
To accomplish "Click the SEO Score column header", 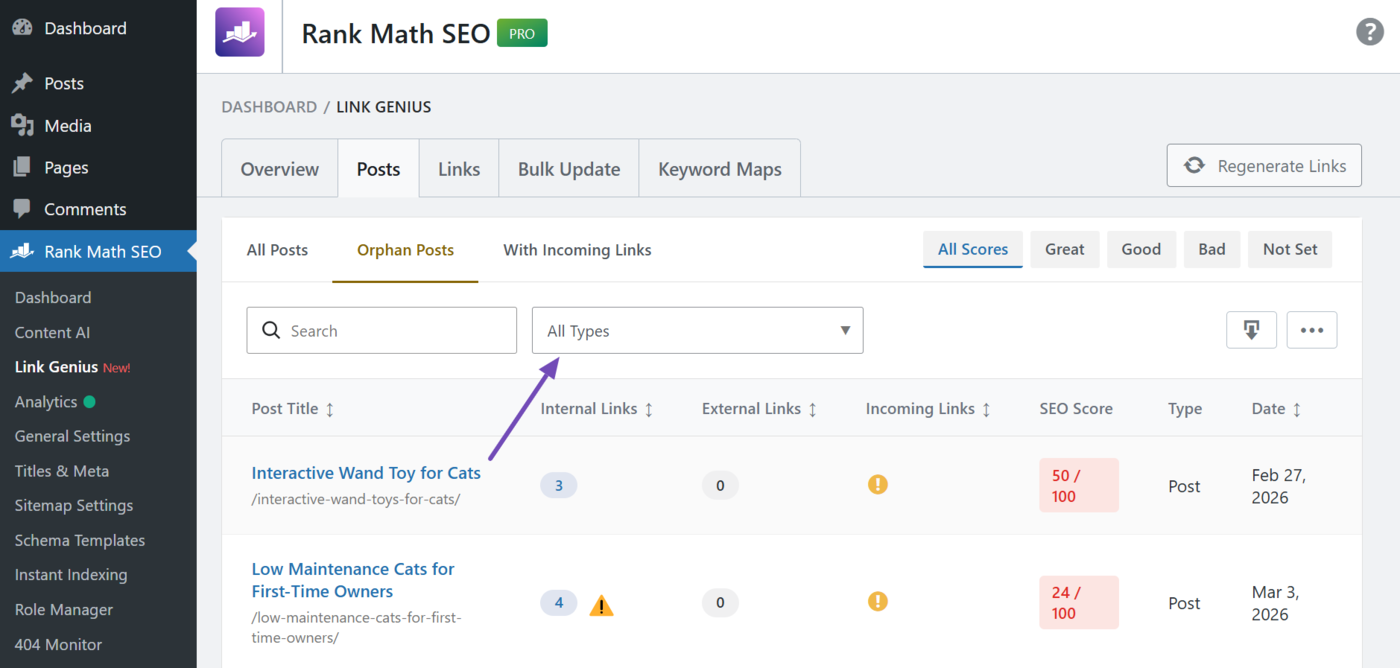I will [1076, 409].
